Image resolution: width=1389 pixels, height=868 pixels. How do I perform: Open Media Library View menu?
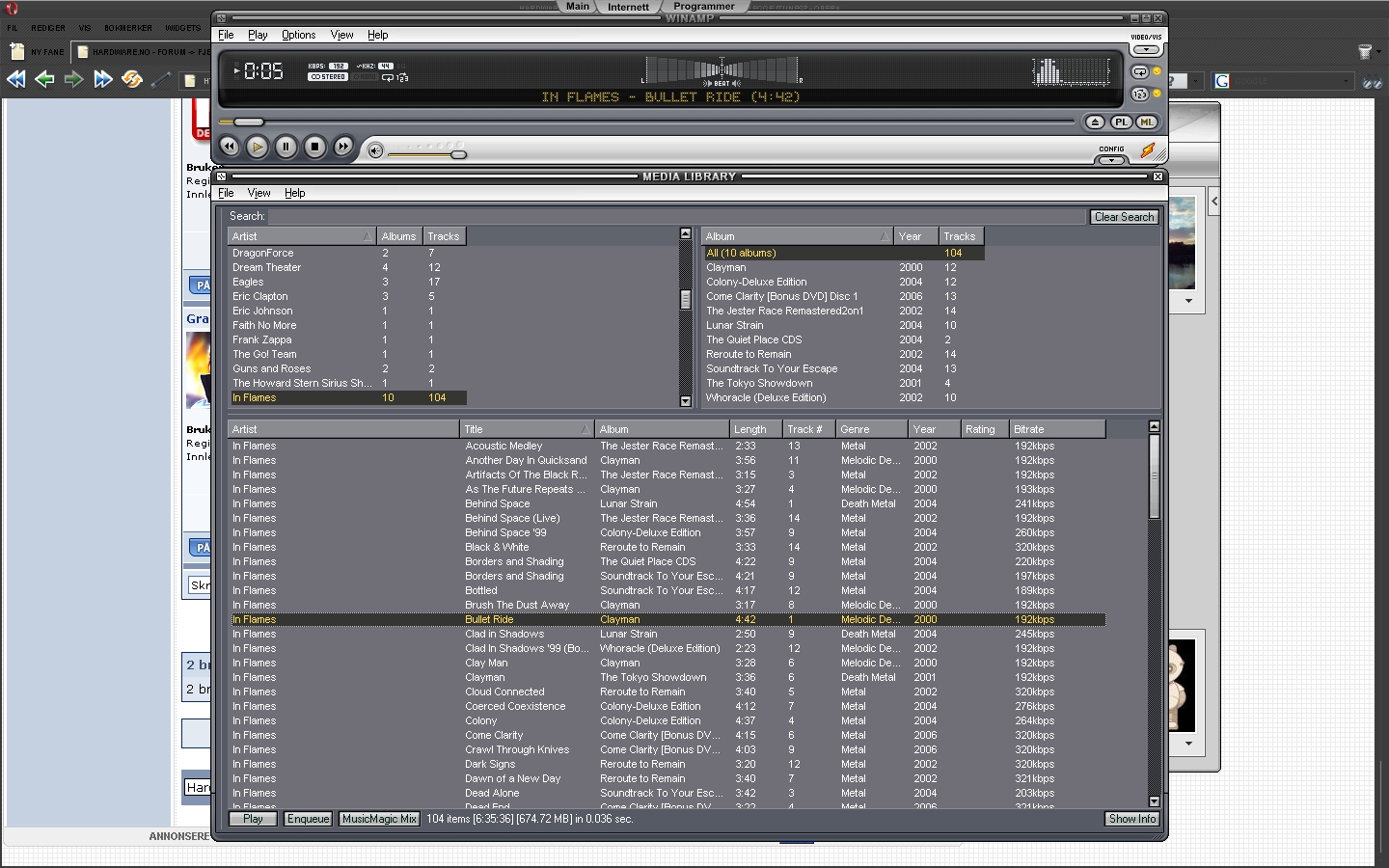[259, 193]
